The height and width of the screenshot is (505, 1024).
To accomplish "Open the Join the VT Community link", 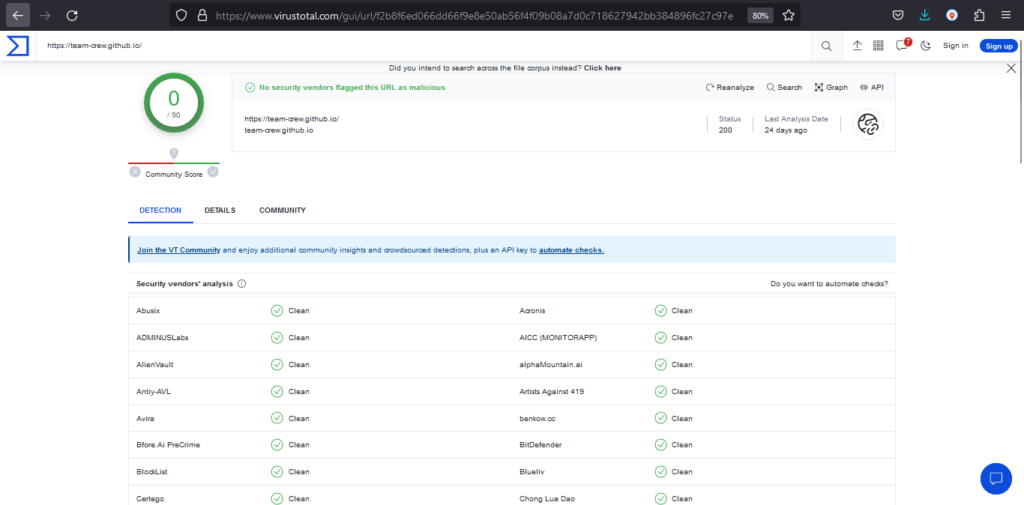I will click(178, 250).
